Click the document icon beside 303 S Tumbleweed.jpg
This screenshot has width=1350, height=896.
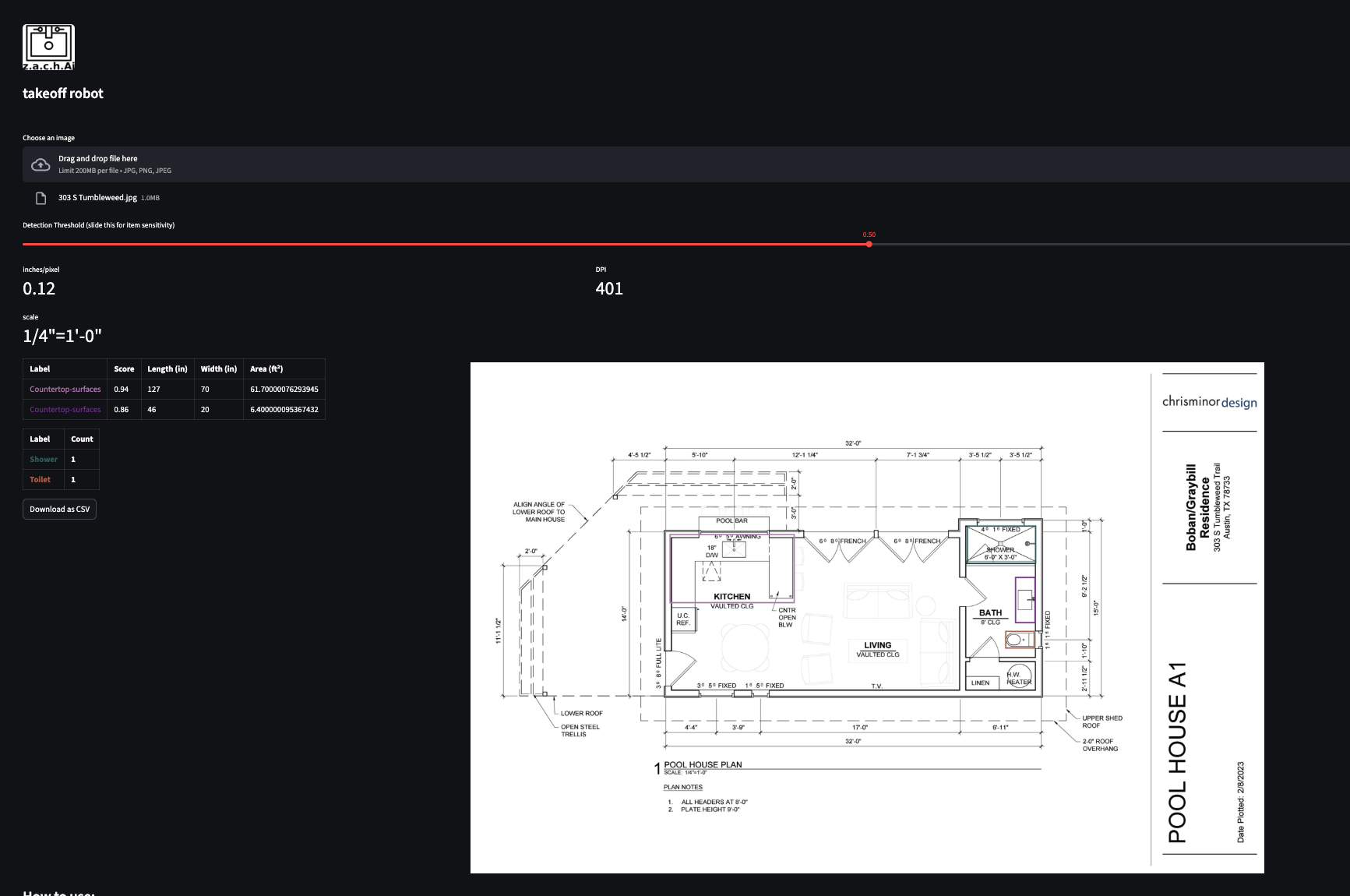click(x=39, y=197)
